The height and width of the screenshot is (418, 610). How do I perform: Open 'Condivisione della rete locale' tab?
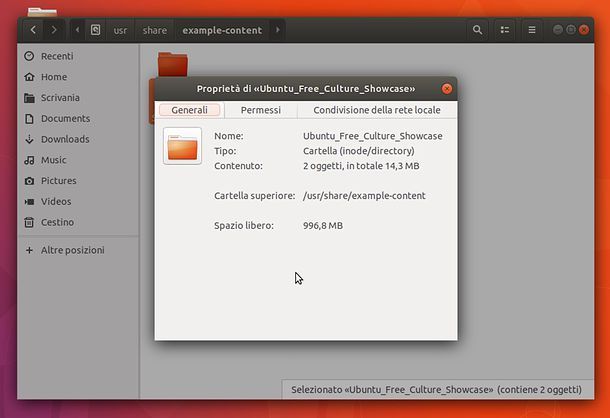coord(377,110)
